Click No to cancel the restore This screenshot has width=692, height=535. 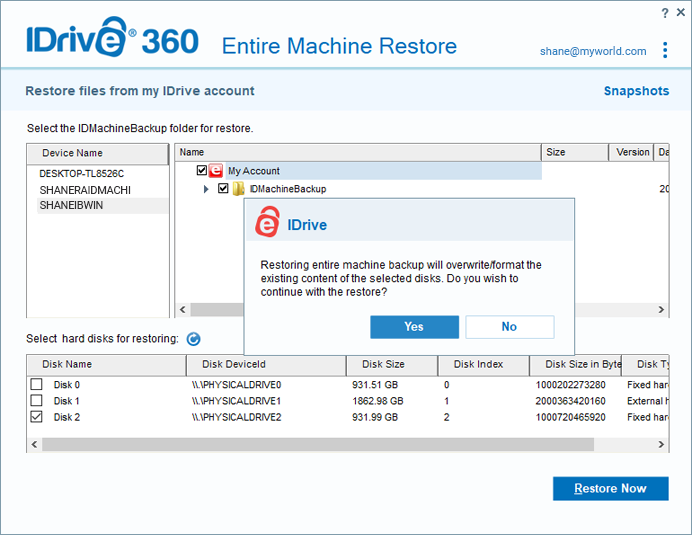[510, 327]
